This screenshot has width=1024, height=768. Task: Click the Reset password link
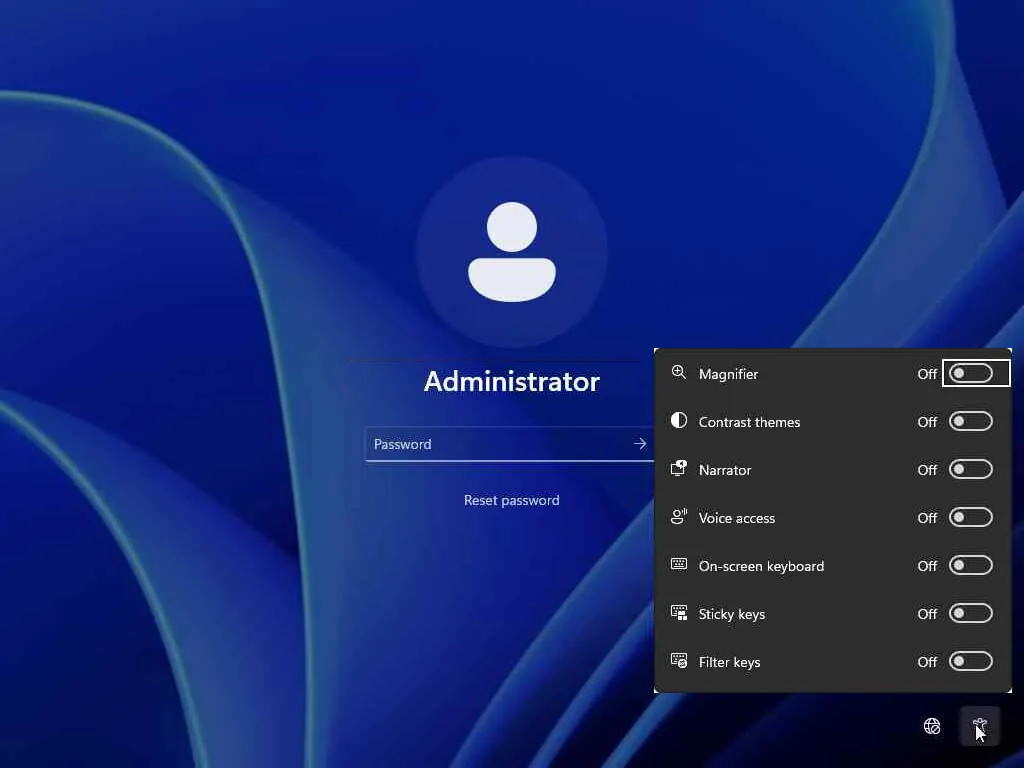(x=511, y=500)
